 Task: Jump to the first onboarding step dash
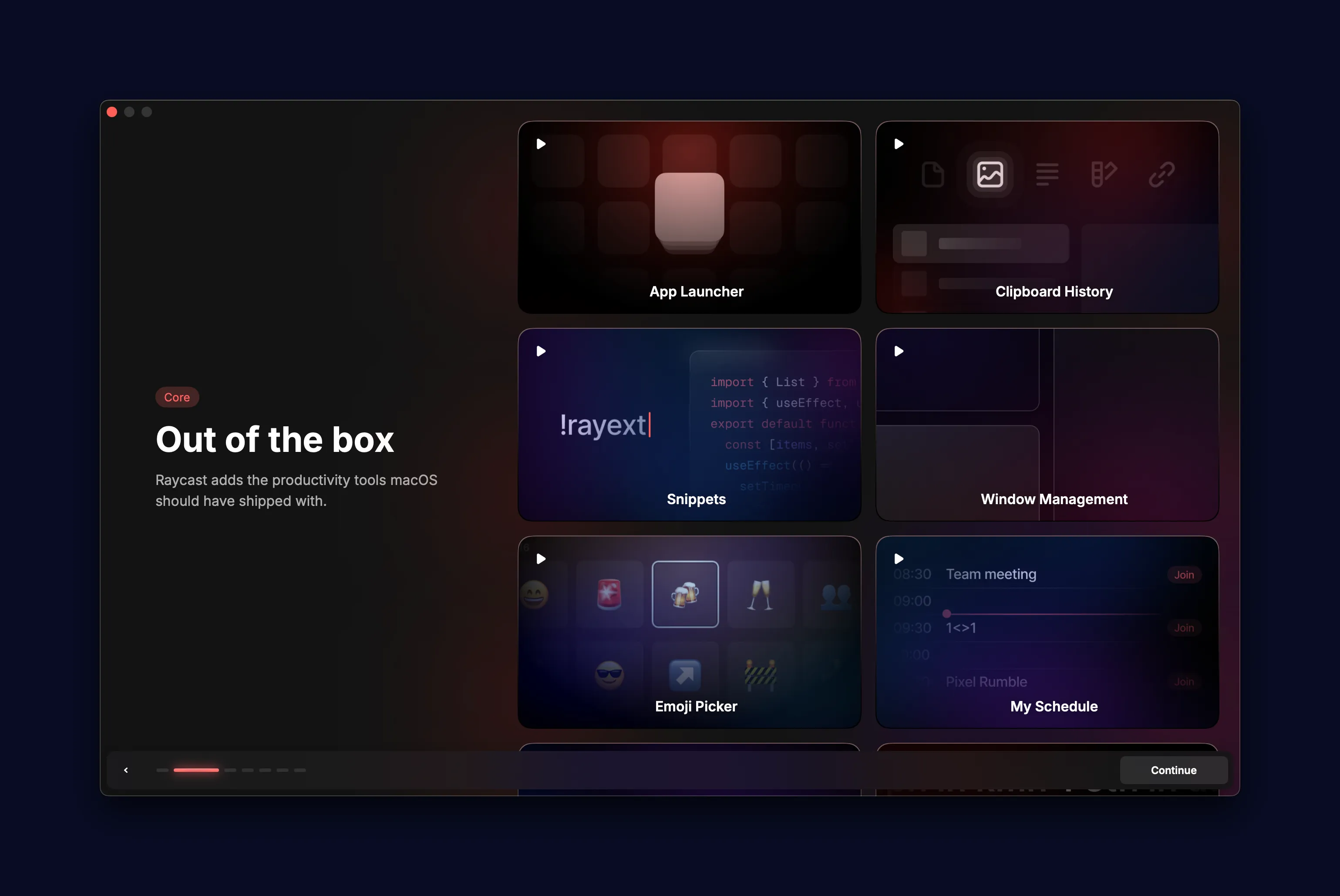tap(162, 770)
